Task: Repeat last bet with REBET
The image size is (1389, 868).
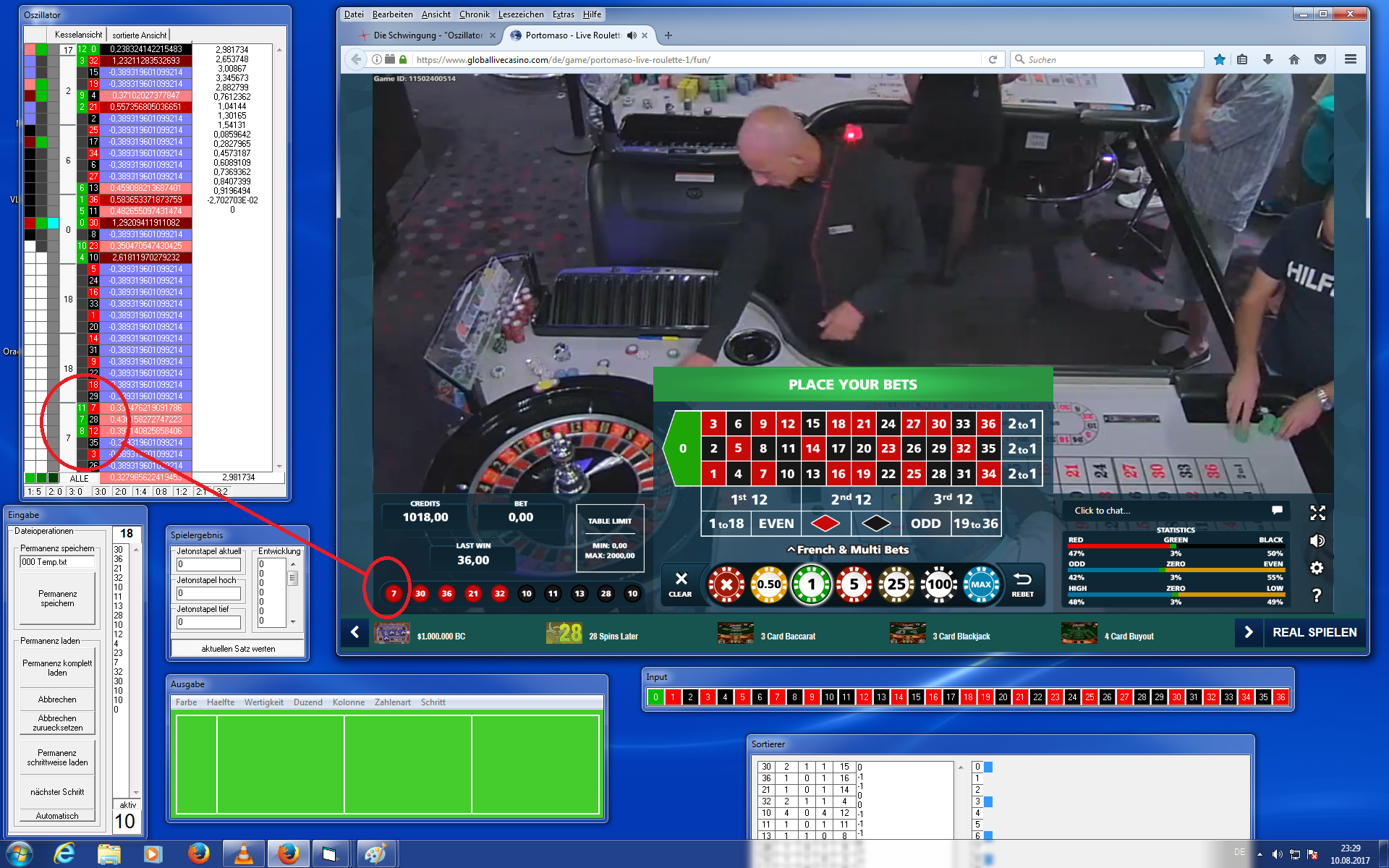Action: (x=1022, y=584)
